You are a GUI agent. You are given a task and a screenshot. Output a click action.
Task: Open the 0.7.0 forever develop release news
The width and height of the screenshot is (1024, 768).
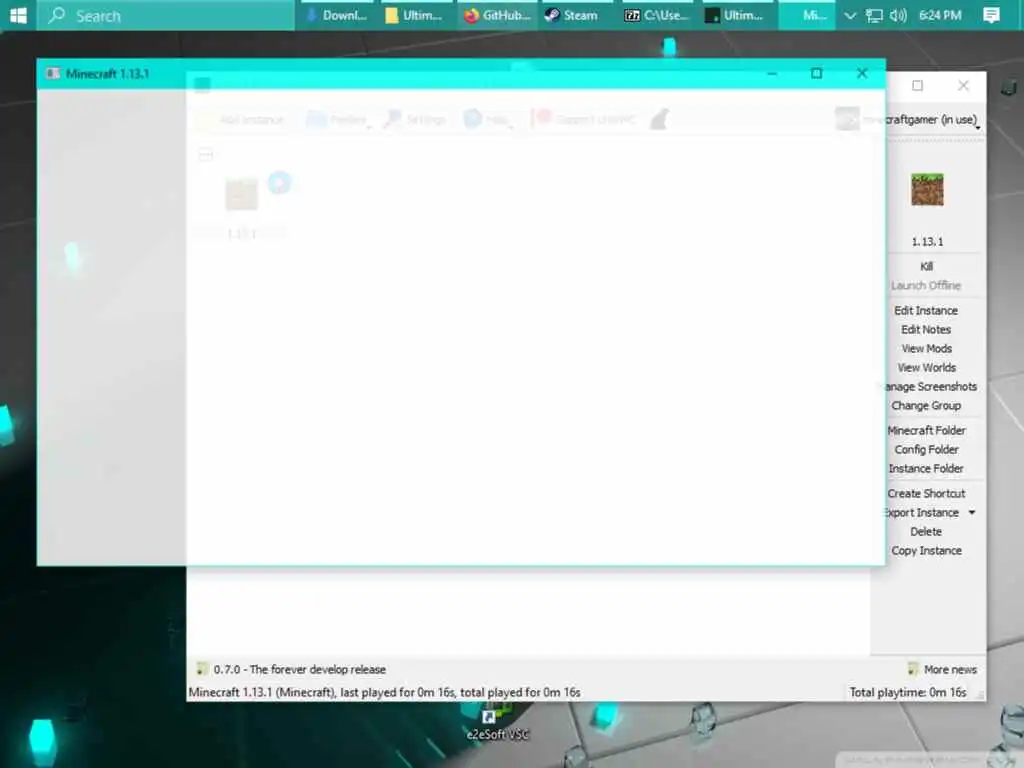pyautogui.click(x=299, y=669)
